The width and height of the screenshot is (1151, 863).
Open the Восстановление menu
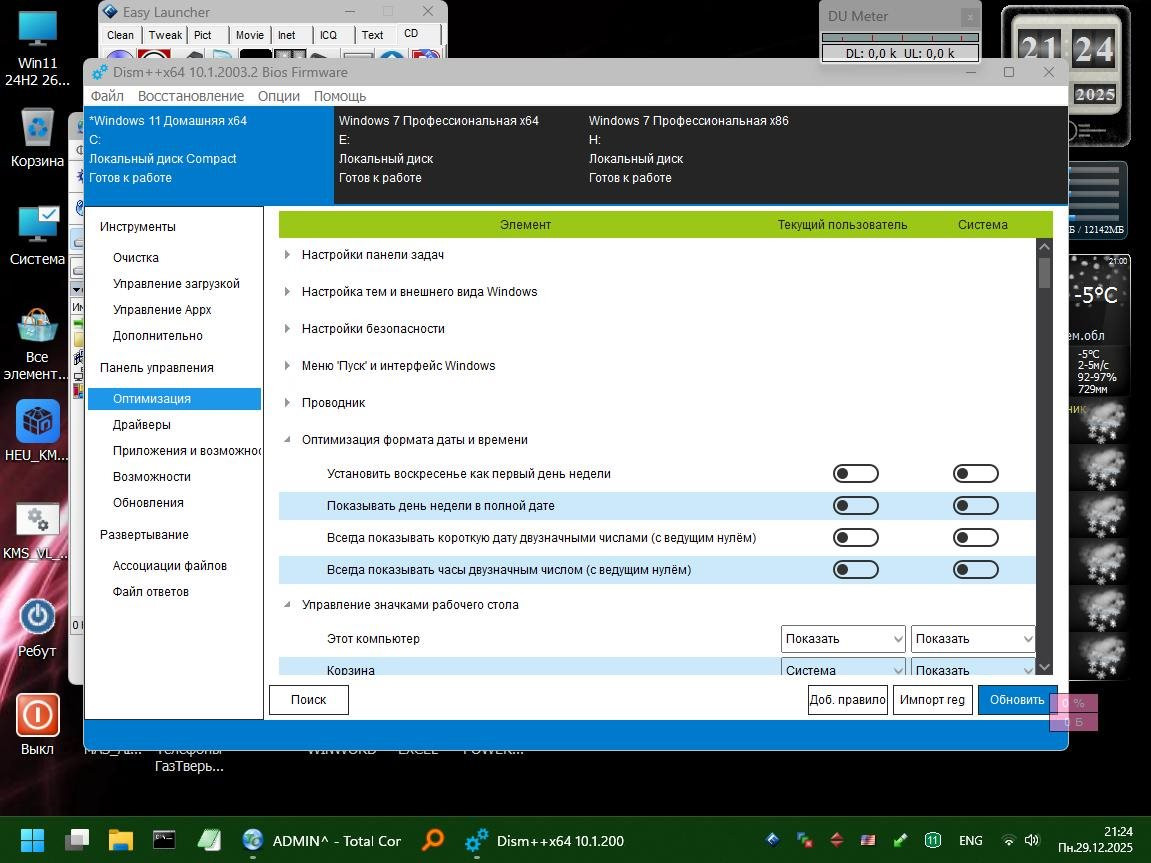(x=191, y=96)
